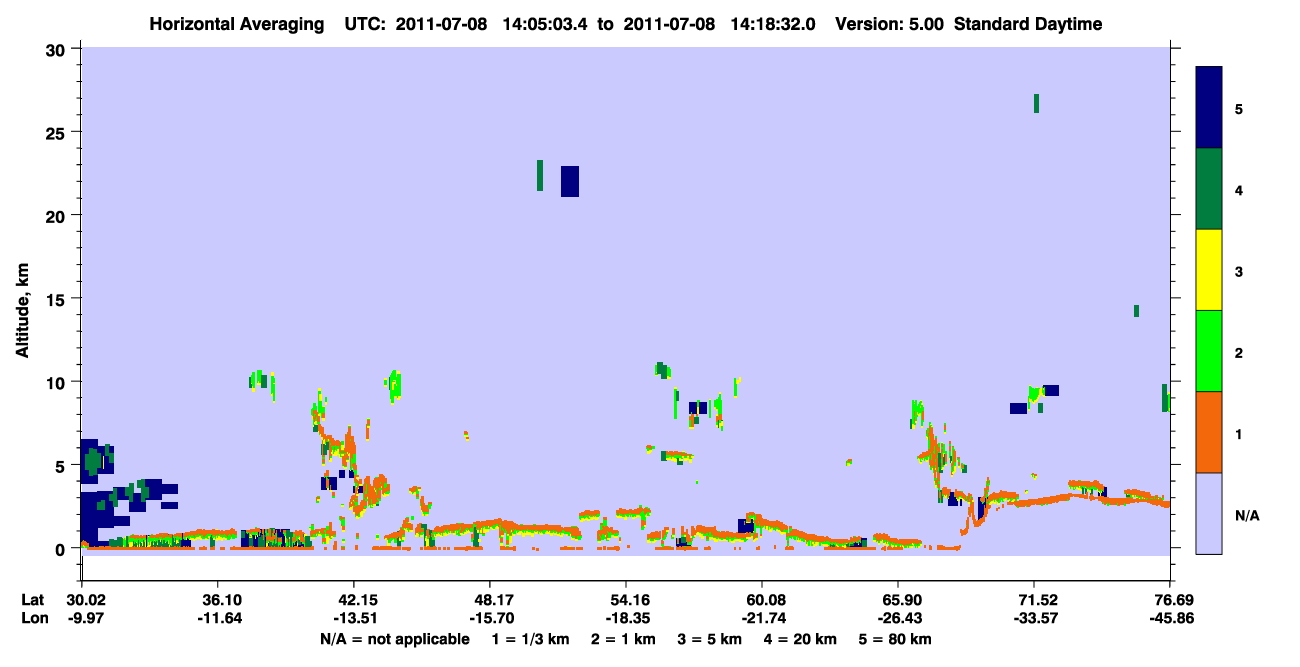Image resolution: width=1300 pixels, height=667 pixels.
Task: Click the latitude value '54.16'
Action: tap(626, 600)
